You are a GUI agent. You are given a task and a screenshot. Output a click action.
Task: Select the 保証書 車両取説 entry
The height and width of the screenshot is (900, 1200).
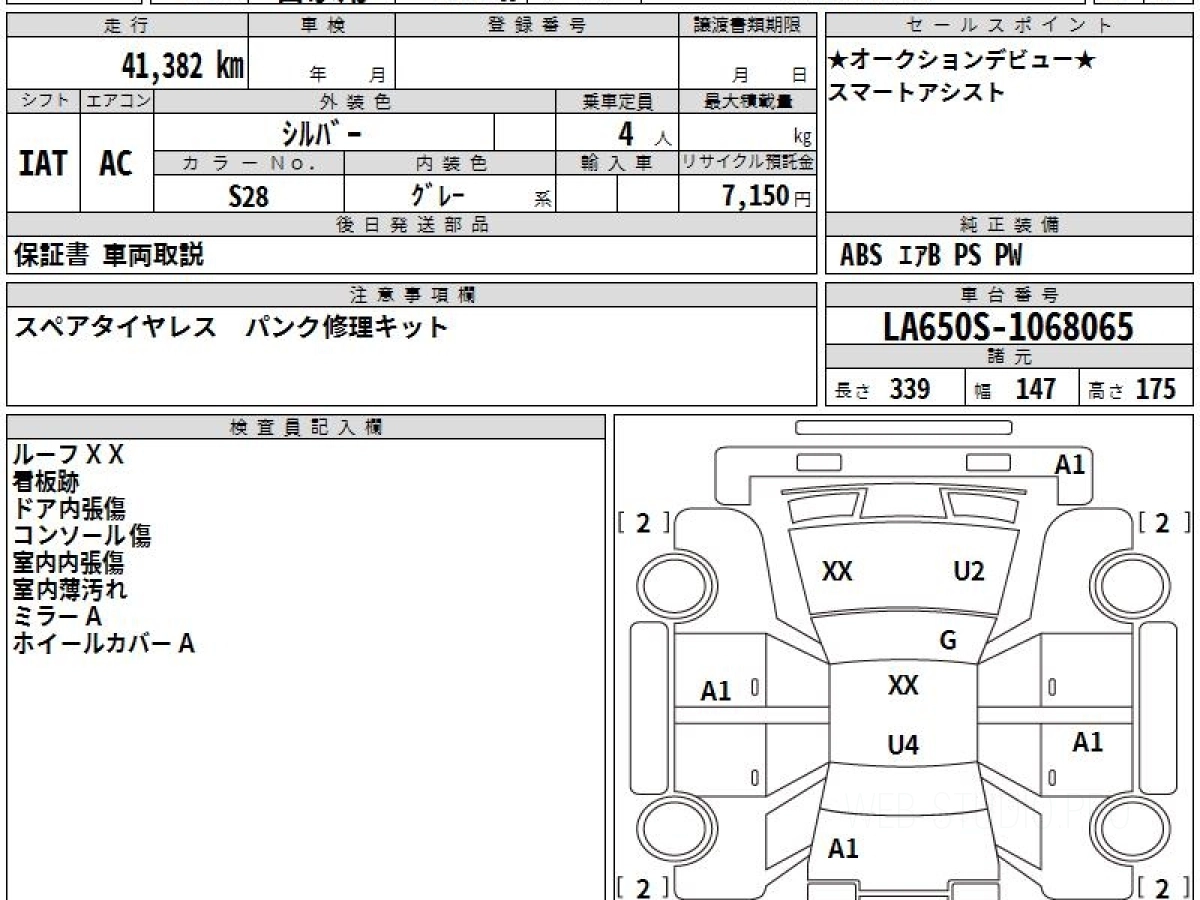point(109,255)
